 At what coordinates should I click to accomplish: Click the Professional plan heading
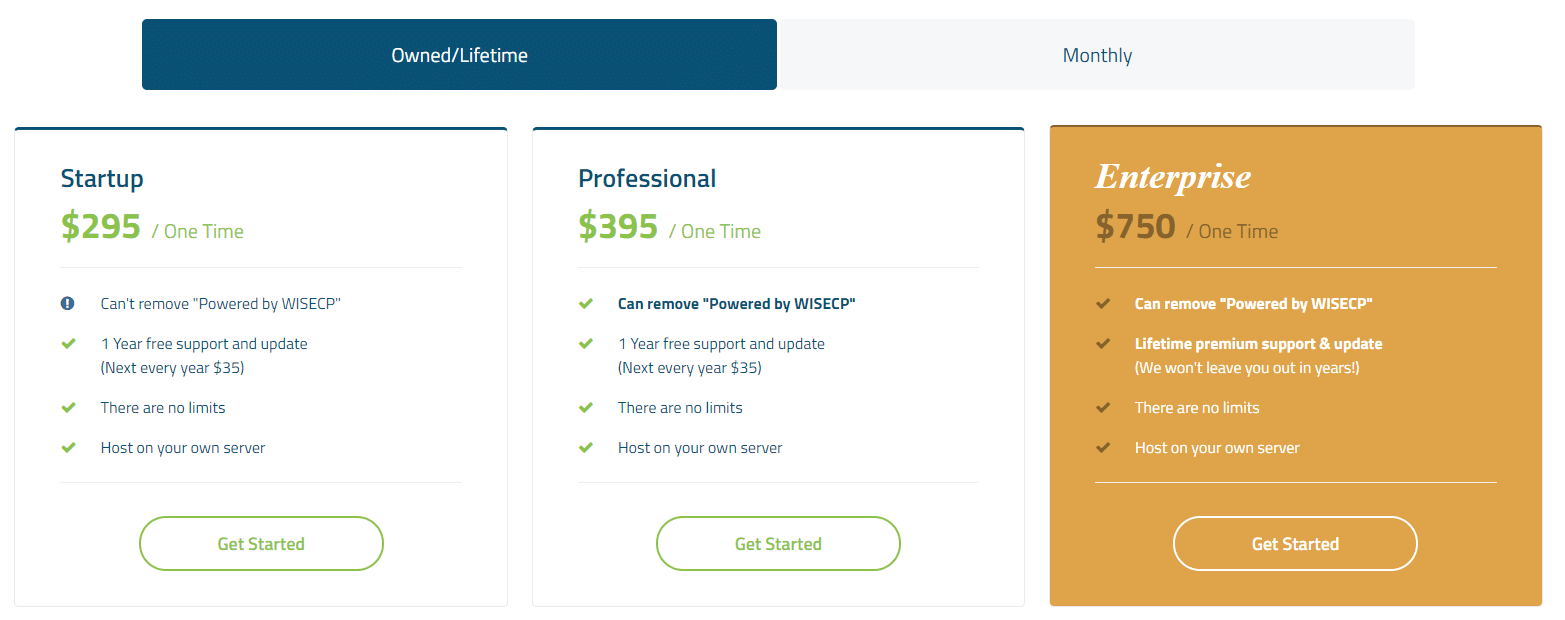point(647,178)
